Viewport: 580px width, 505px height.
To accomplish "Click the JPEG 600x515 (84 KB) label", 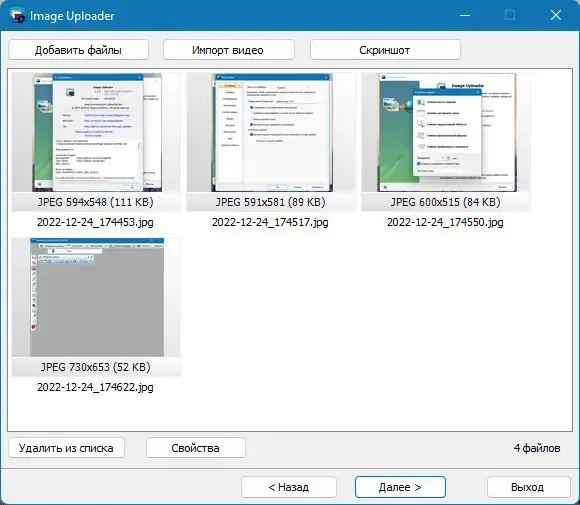I will [x=445, y=202].
